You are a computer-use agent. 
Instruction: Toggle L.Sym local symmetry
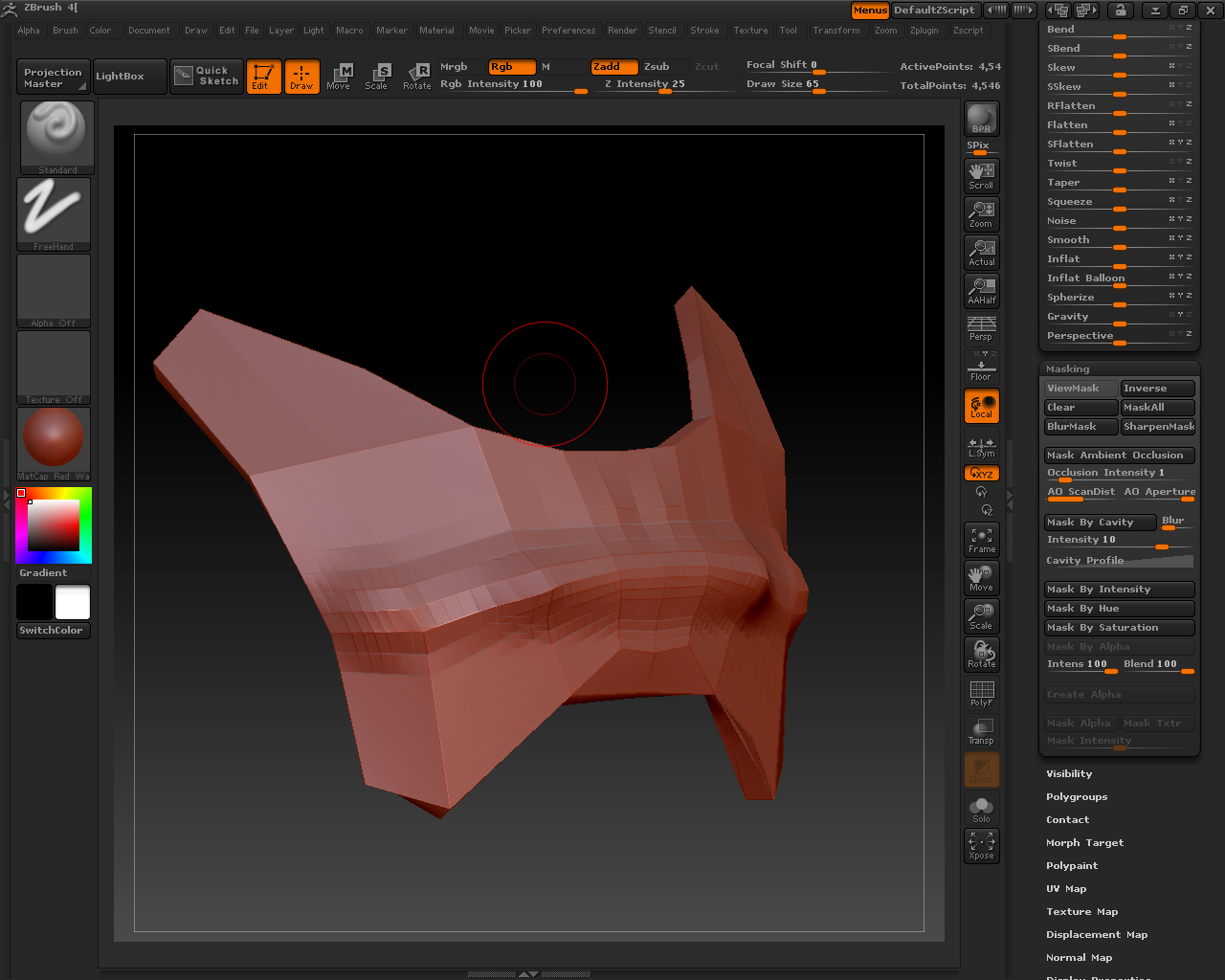pyautogui.click(x=981, y=447)
